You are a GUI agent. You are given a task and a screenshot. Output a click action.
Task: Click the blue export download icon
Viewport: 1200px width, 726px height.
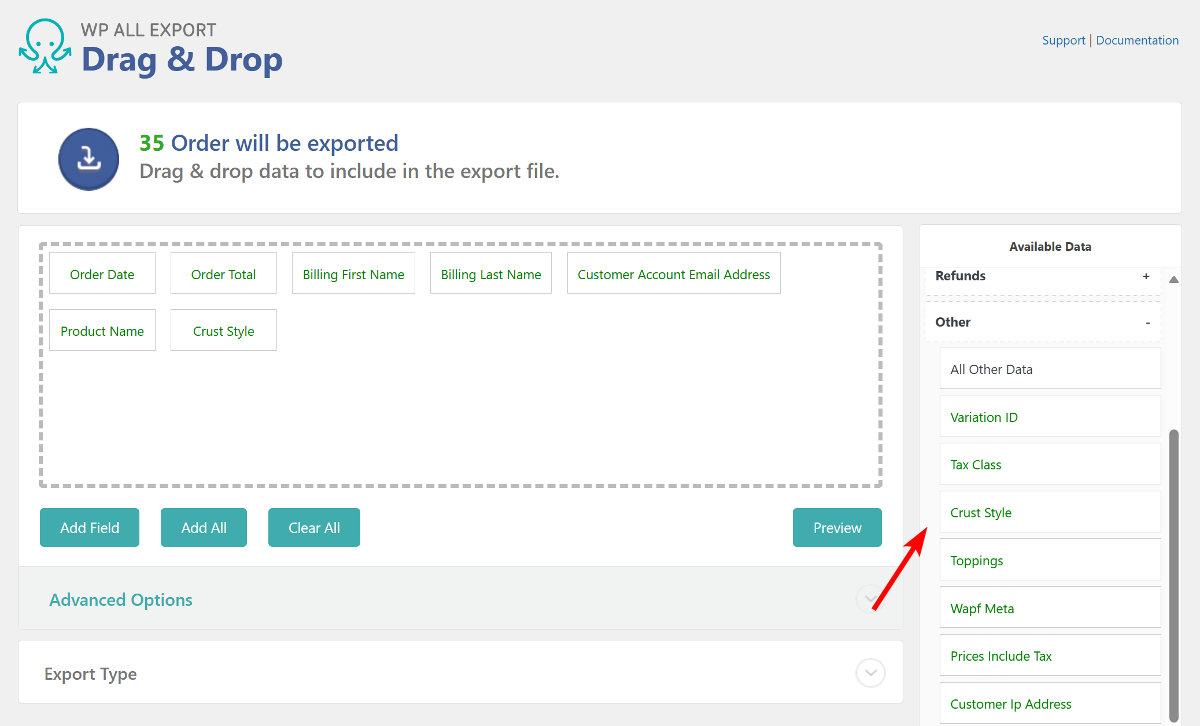click(88, 158)
